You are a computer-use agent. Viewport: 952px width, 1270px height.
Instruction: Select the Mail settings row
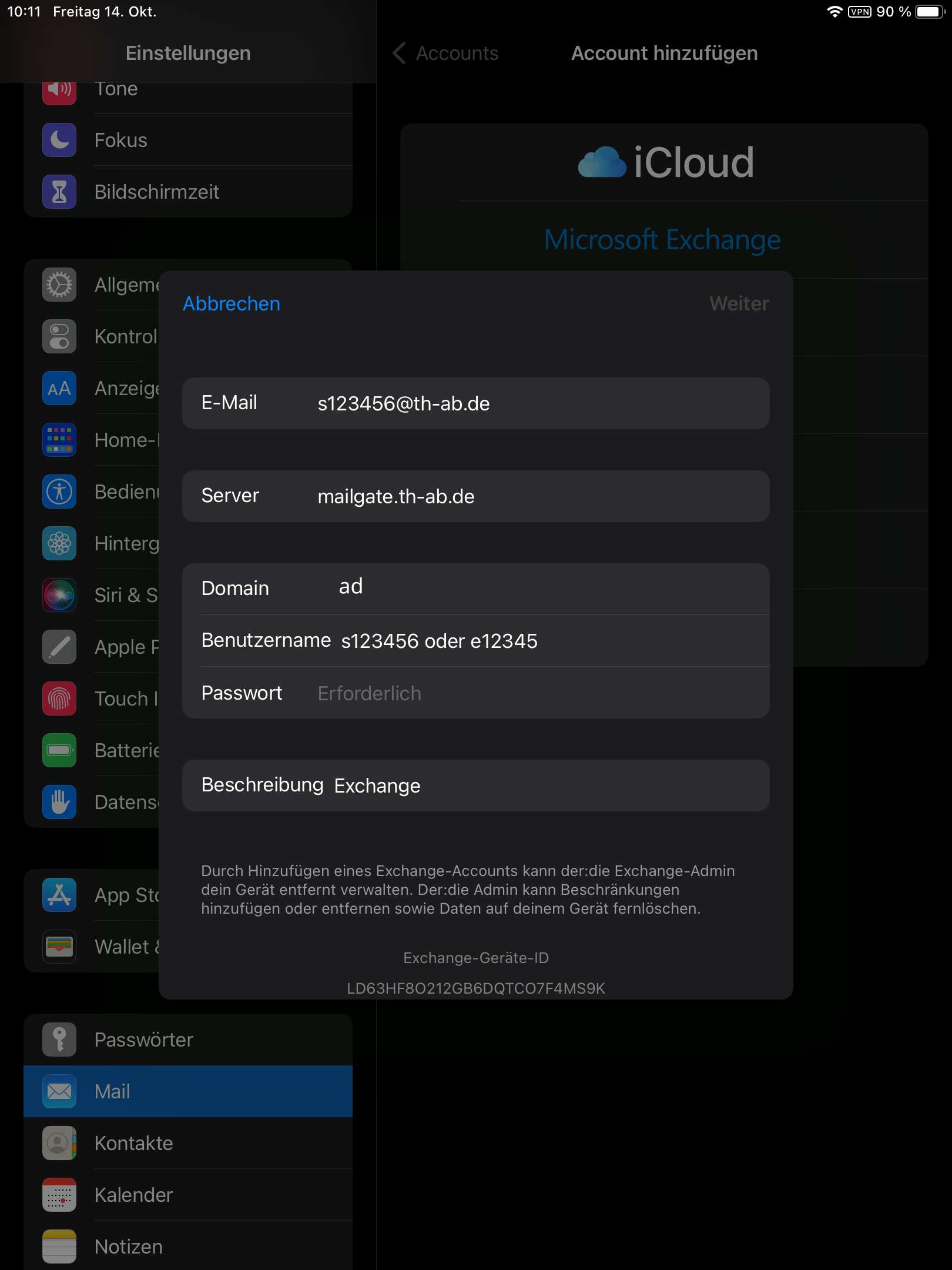(188, 1091)
